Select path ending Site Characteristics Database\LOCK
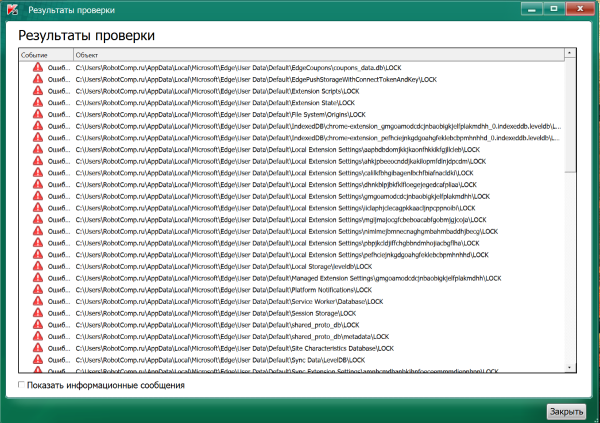This screenshot has height=423, width=600. (235, 348)
